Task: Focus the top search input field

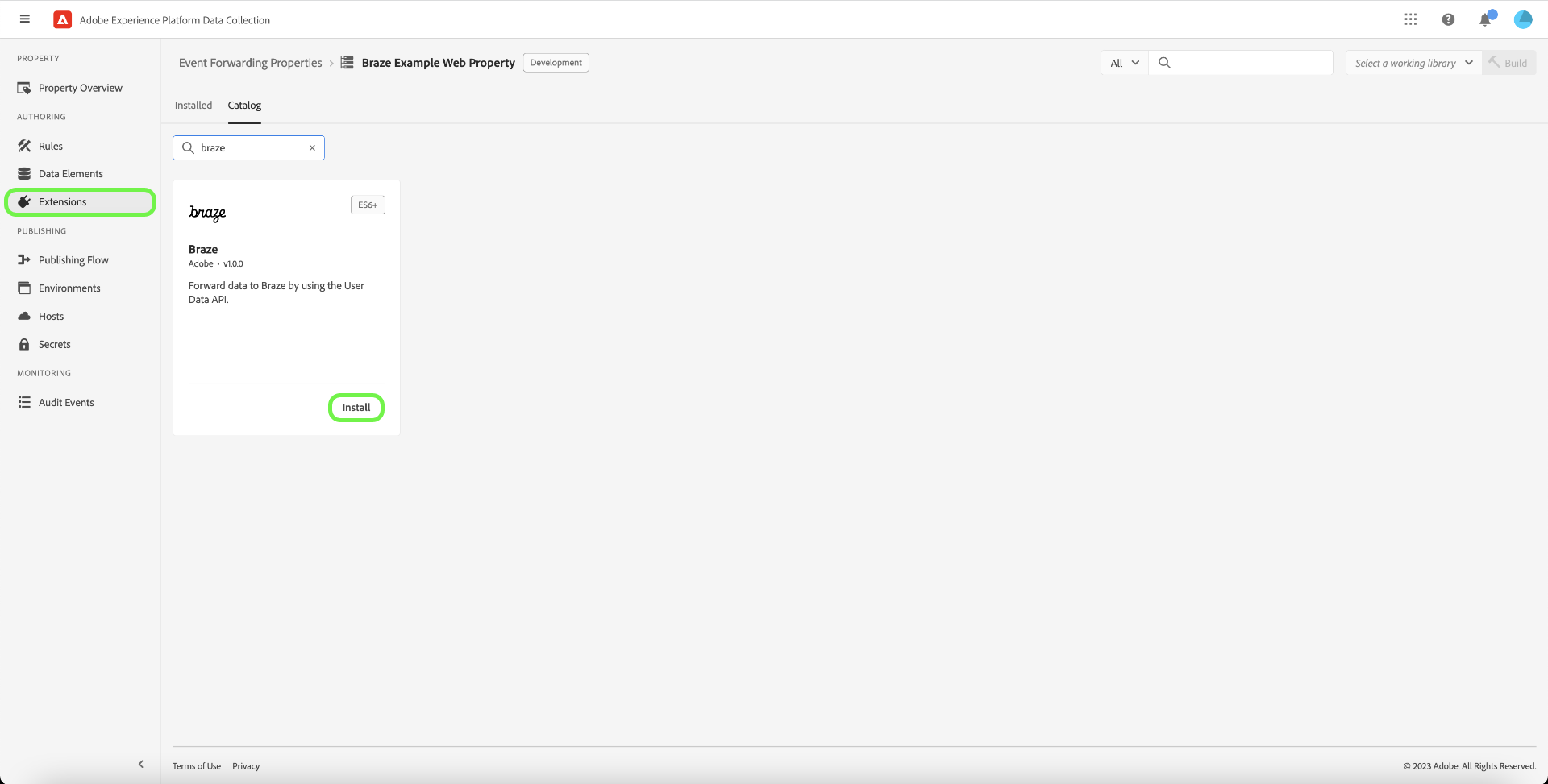Action: click(x=1241, y=63)
